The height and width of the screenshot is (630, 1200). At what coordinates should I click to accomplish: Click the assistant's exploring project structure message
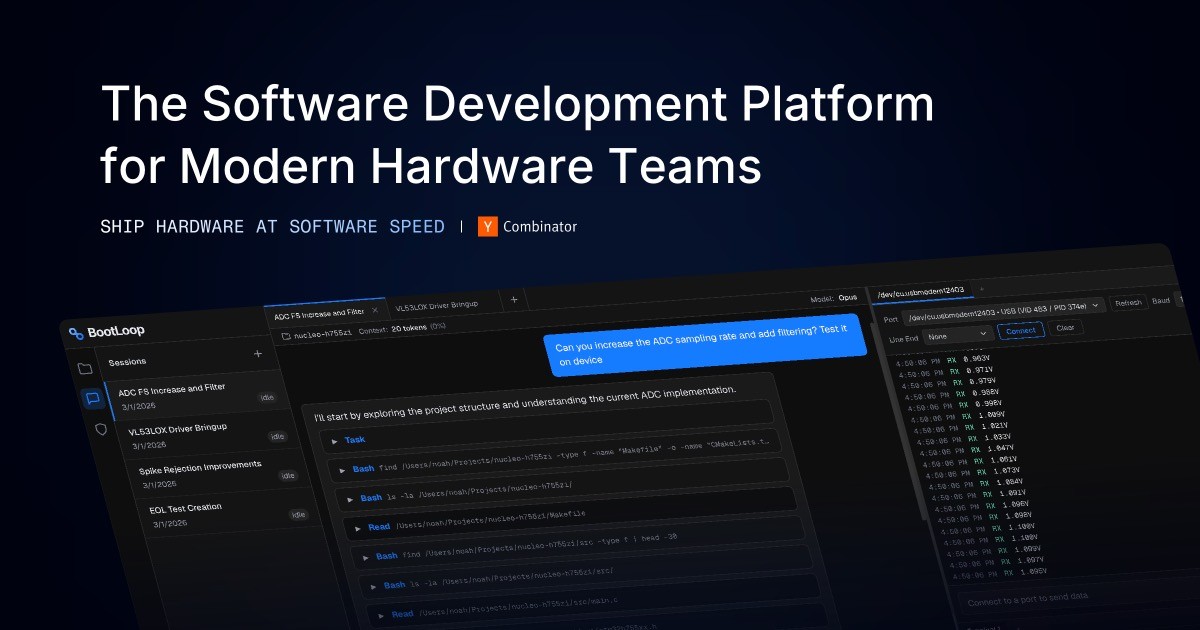coord(525,403)
